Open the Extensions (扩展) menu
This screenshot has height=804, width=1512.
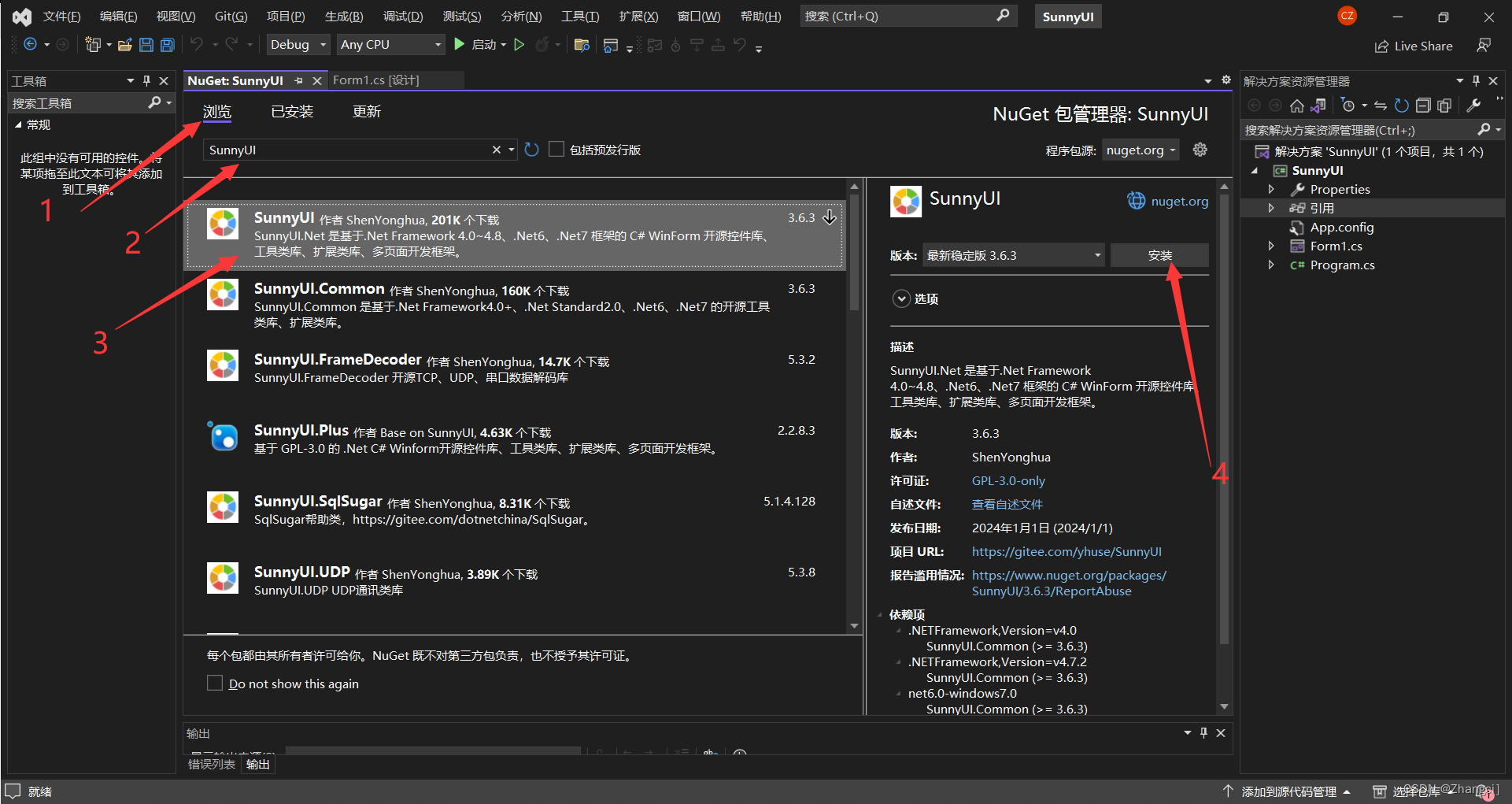pyautogui.click(x=638, y=17)
